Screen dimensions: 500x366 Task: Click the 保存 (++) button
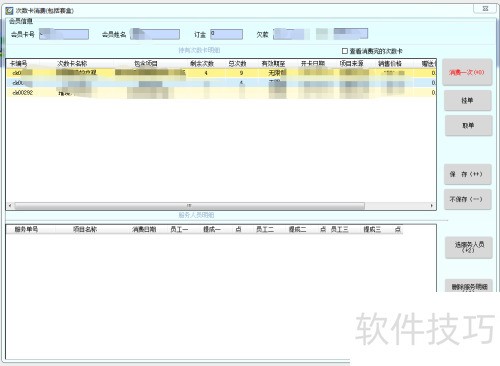coord(468,174)
